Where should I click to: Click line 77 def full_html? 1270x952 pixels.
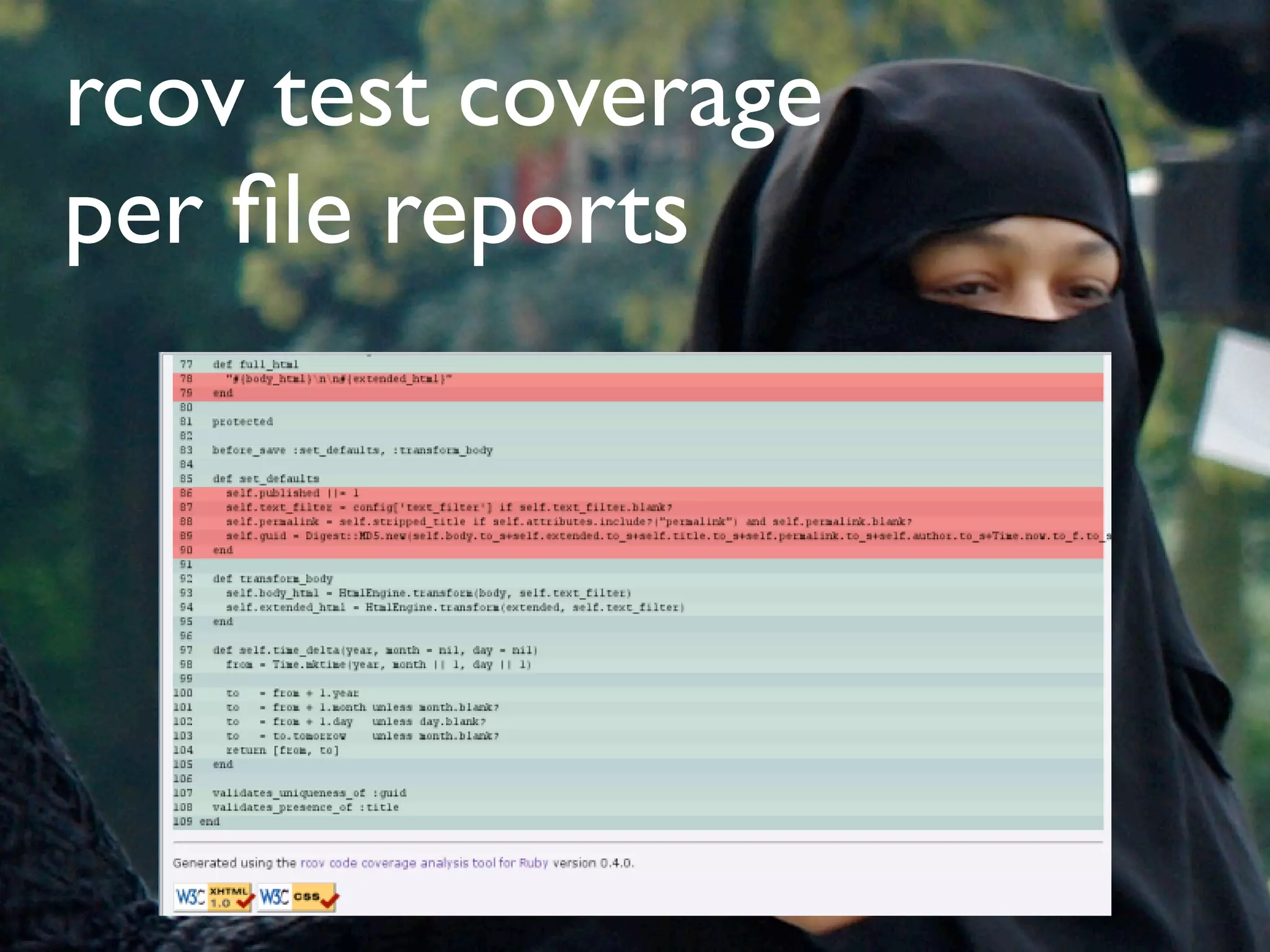[x=255, y=364]
